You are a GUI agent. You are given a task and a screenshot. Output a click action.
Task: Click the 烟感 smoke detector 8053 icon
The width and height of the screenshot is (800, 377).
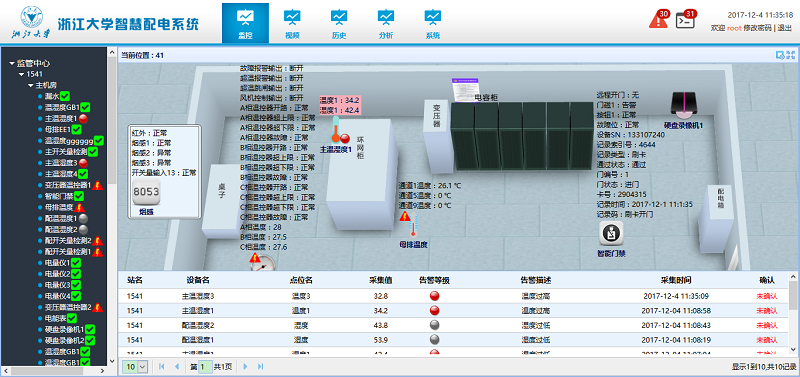point(146,193)
